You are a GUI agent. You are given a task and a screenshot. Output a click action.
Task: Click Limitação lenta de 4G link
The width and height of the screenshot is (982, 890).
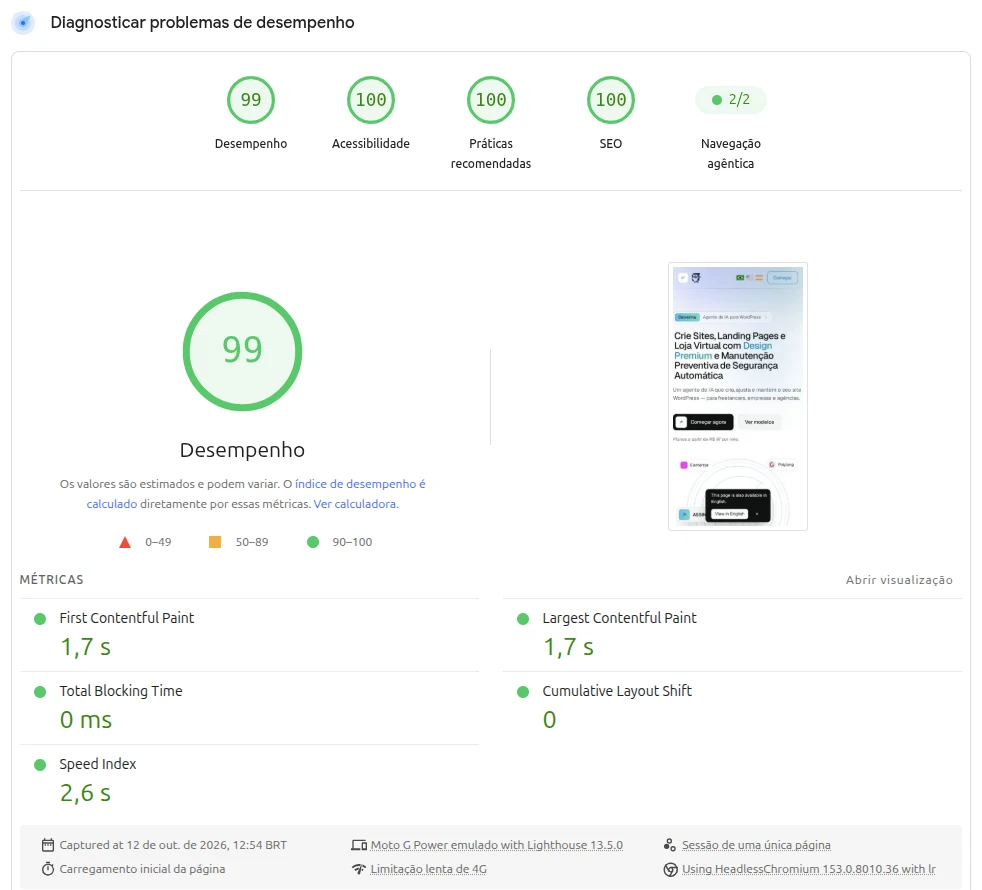point(428,869)
